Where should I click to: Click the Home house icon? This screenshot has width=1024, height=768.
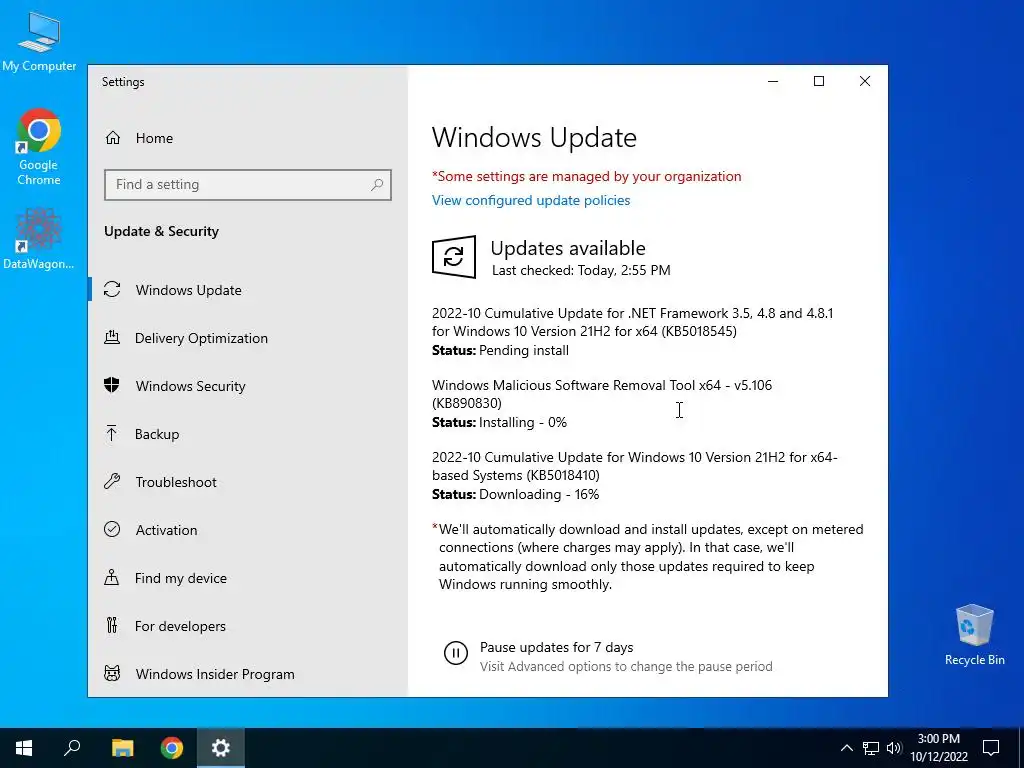coord(113,138)
